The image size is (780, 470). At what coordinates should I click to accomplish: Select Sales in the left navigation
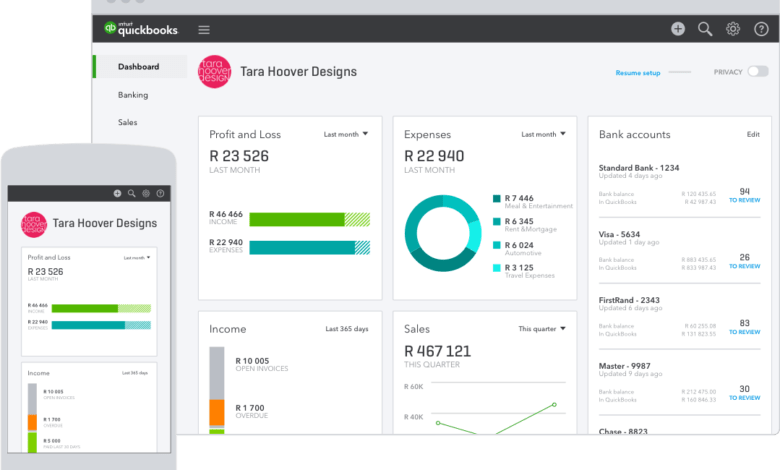[127, 122]
